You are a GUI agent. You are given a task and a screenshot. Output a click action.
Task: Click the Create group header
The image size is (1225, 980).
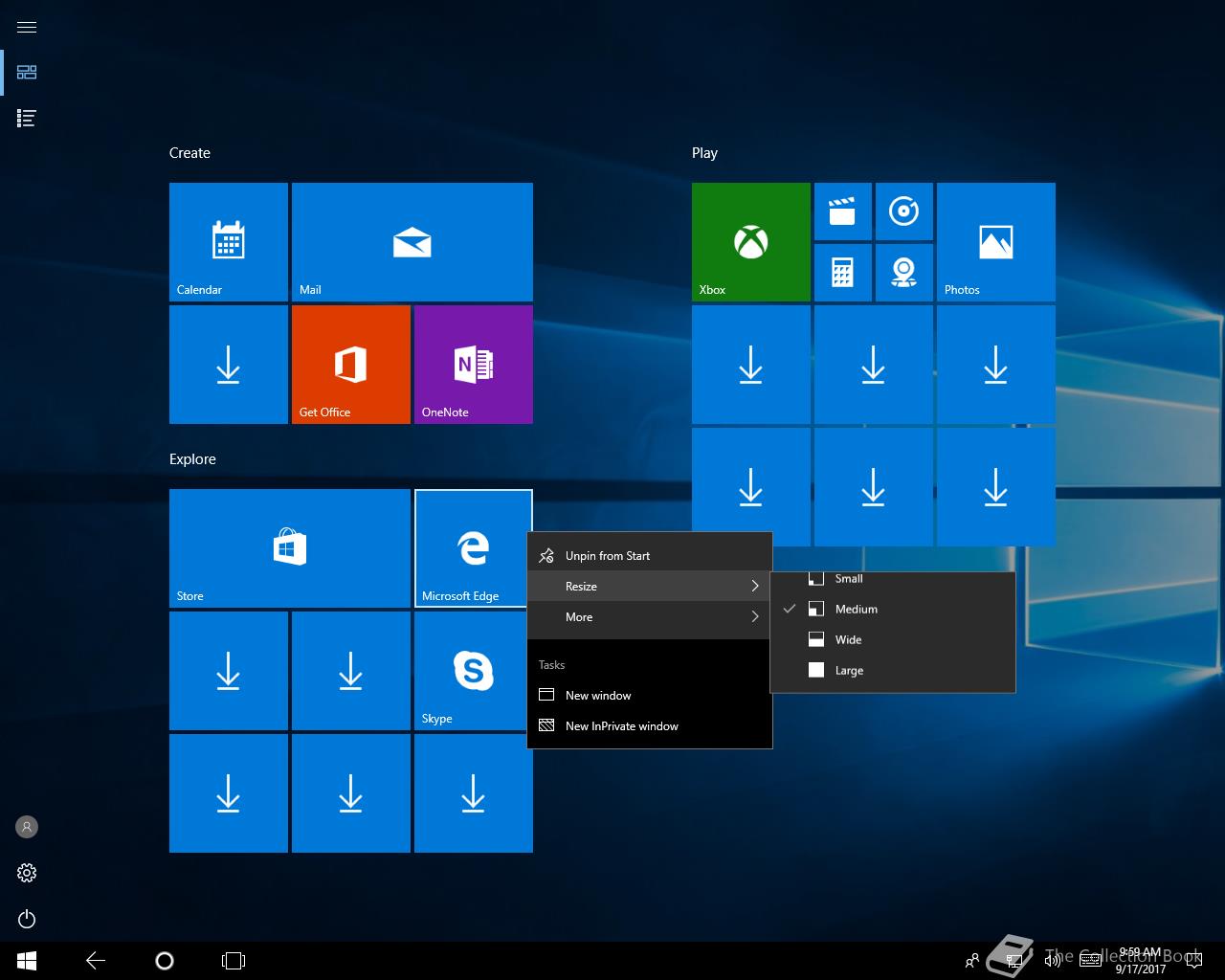tap(189, 153)
